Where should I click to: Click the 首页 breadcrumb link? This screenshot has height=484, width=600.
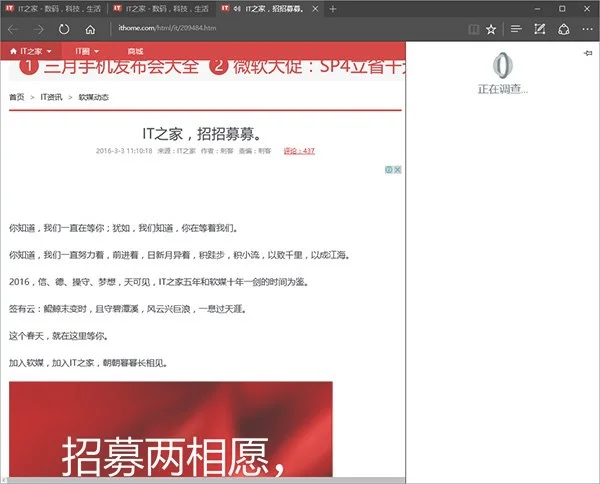[x=16, y=97]
